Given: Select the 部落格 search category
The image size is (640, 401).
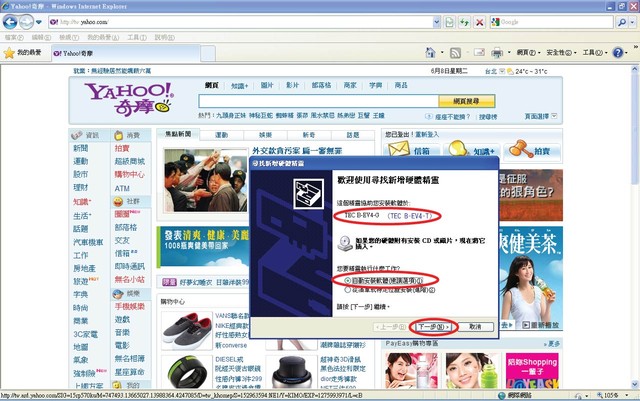Looking at the screenshot, I should click(x=321, y=85).
